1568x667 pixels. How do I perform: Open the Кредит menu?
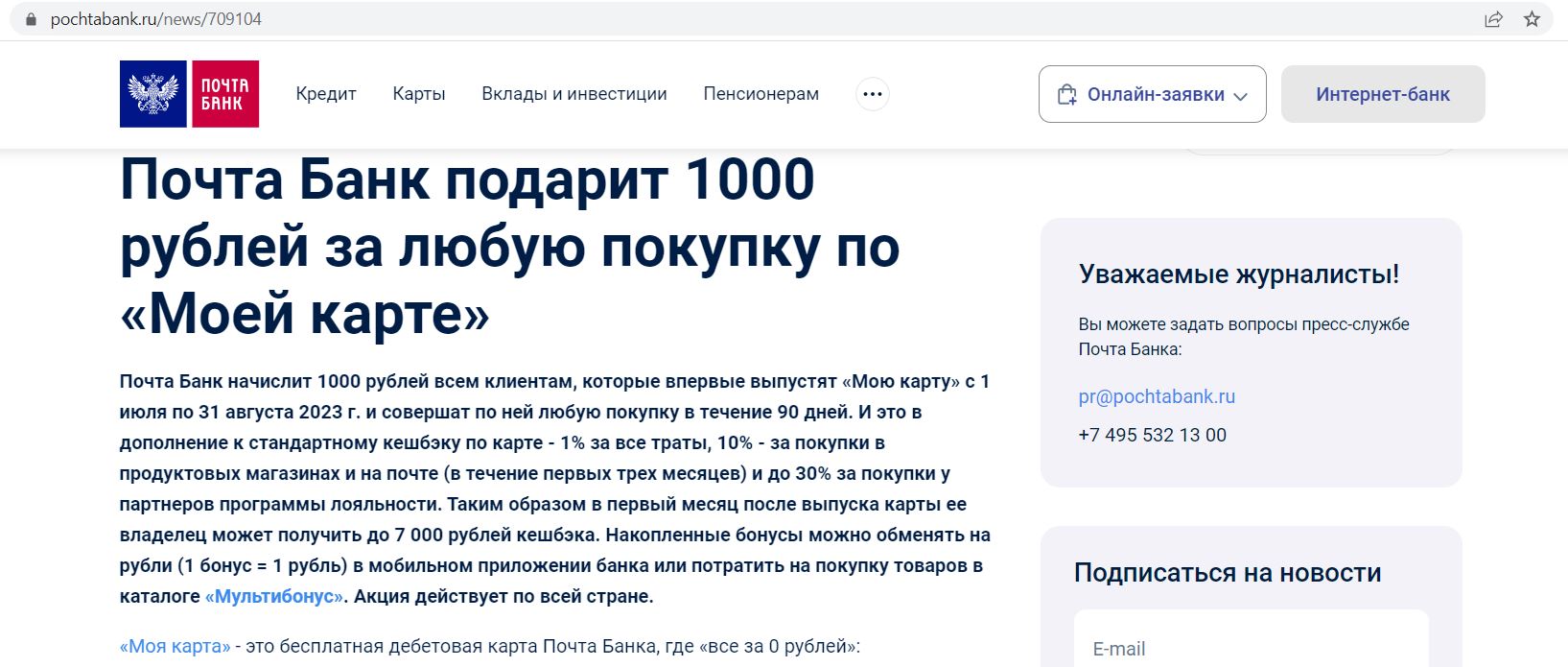pyautogui.click(x=326, y=94)
